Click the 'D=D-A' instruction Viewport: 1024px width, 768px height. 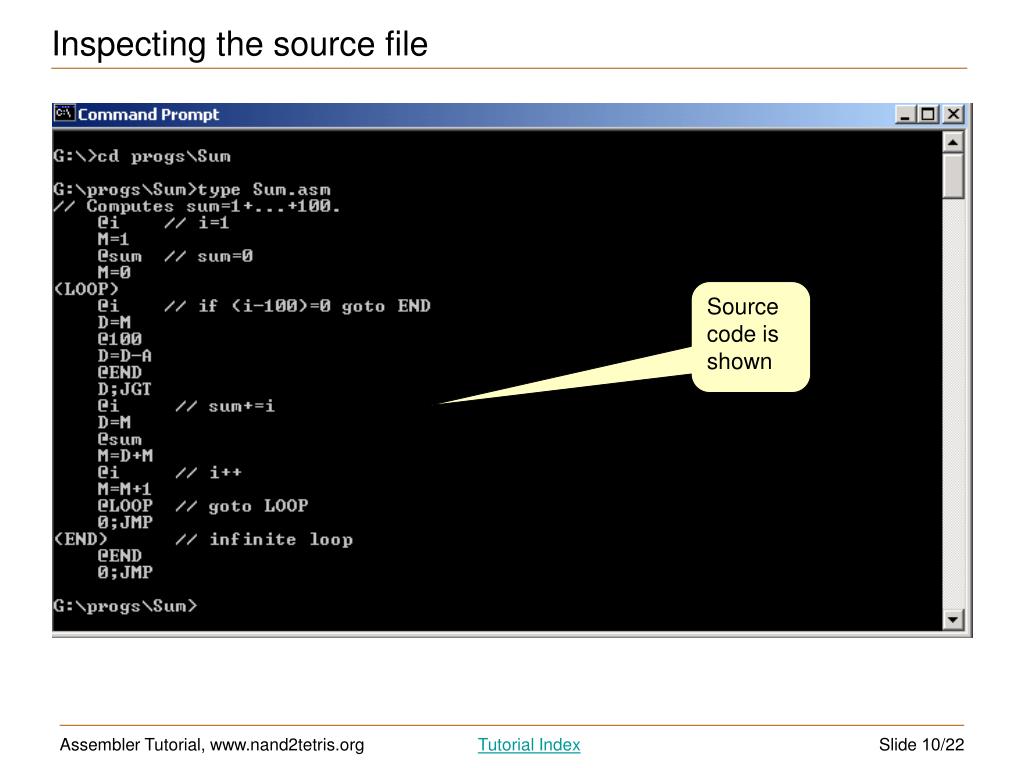point(125,356)
